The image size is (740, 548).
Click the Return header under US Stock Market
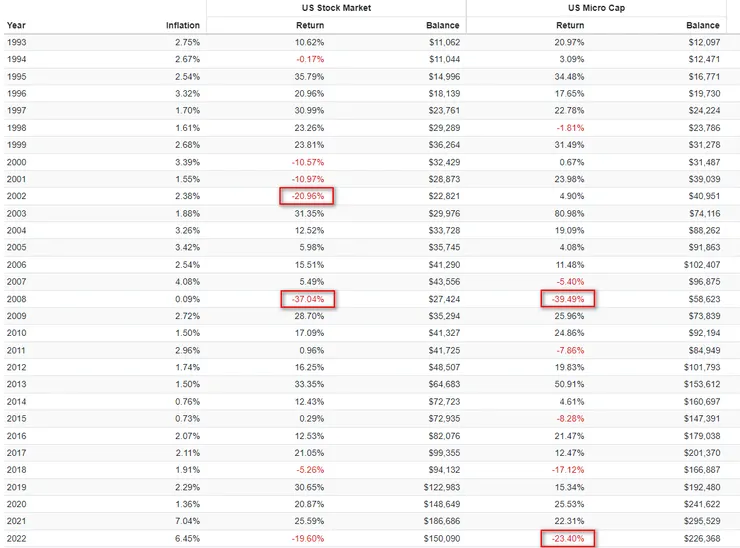(310, 25)
